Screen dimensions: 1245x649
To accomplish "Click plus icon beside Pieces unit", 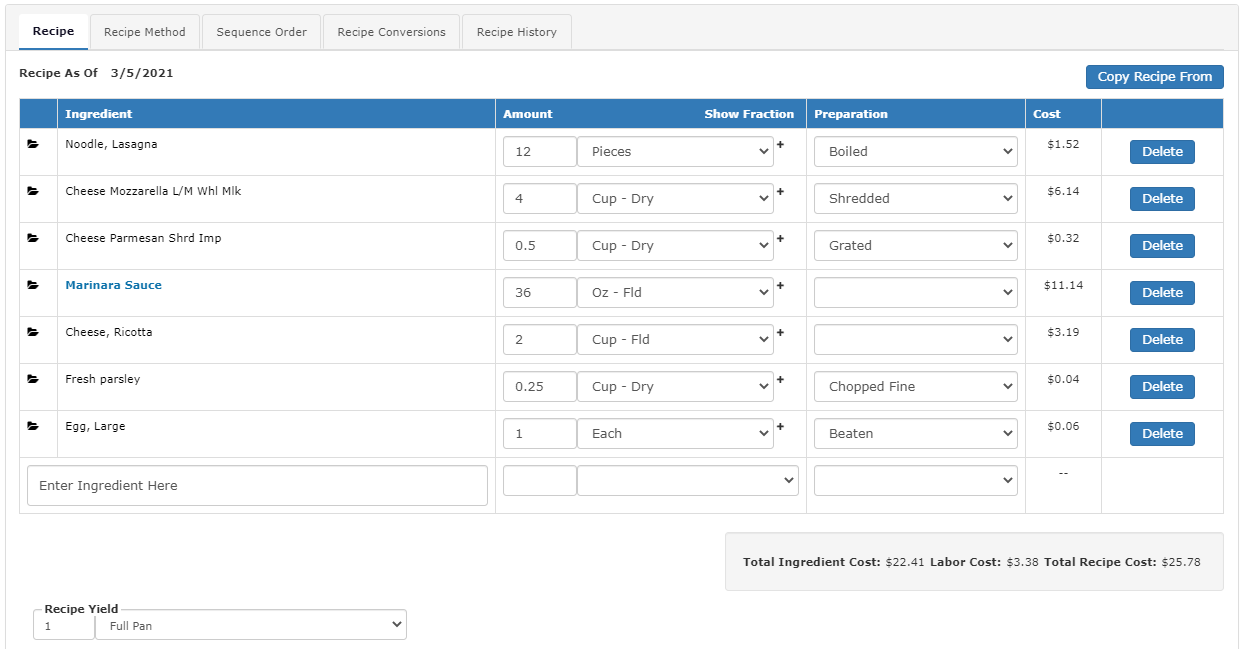I will [x=780, y=145].
